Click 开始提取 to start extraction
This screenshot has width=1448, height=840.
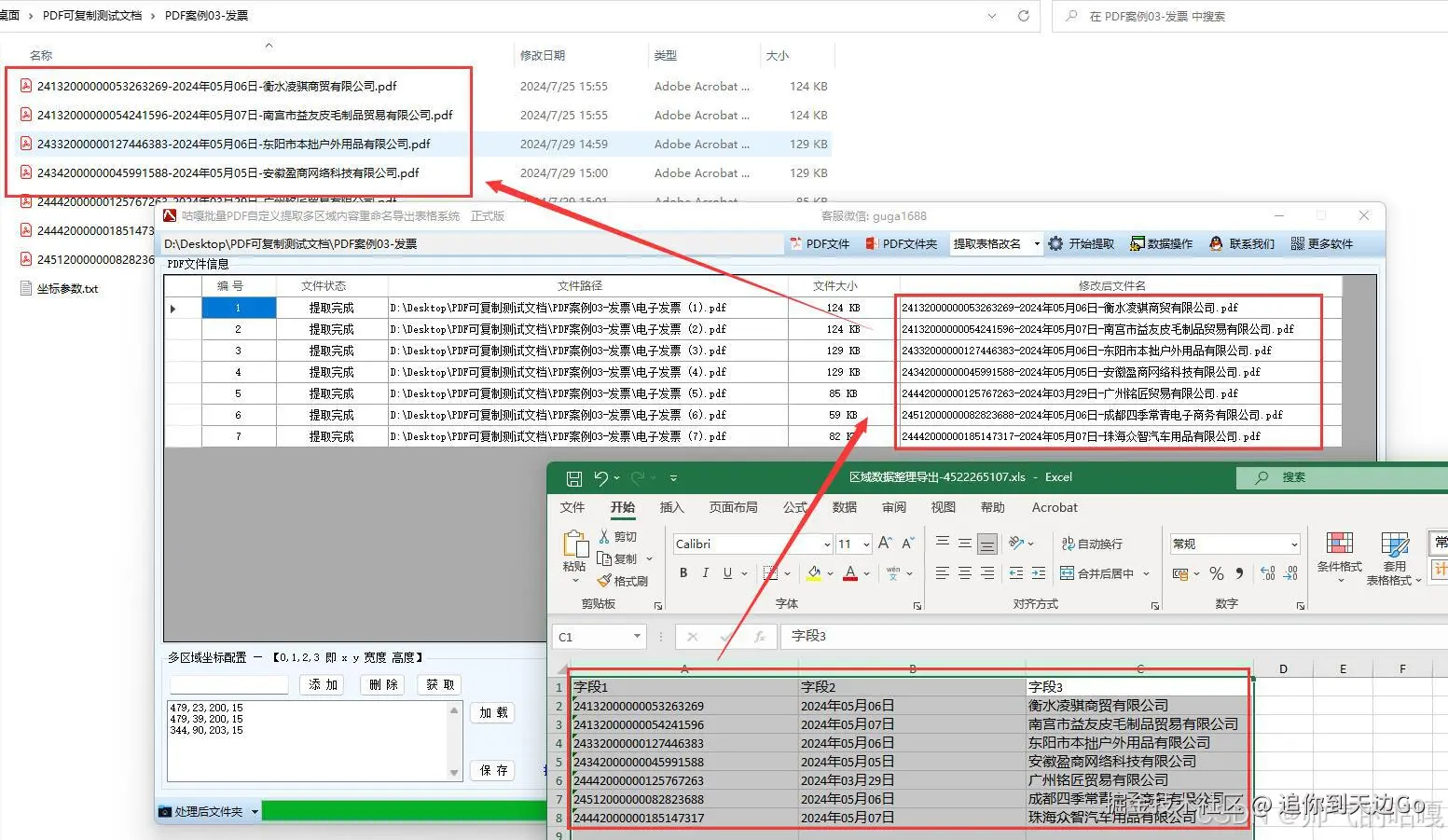pos(1082,244)
